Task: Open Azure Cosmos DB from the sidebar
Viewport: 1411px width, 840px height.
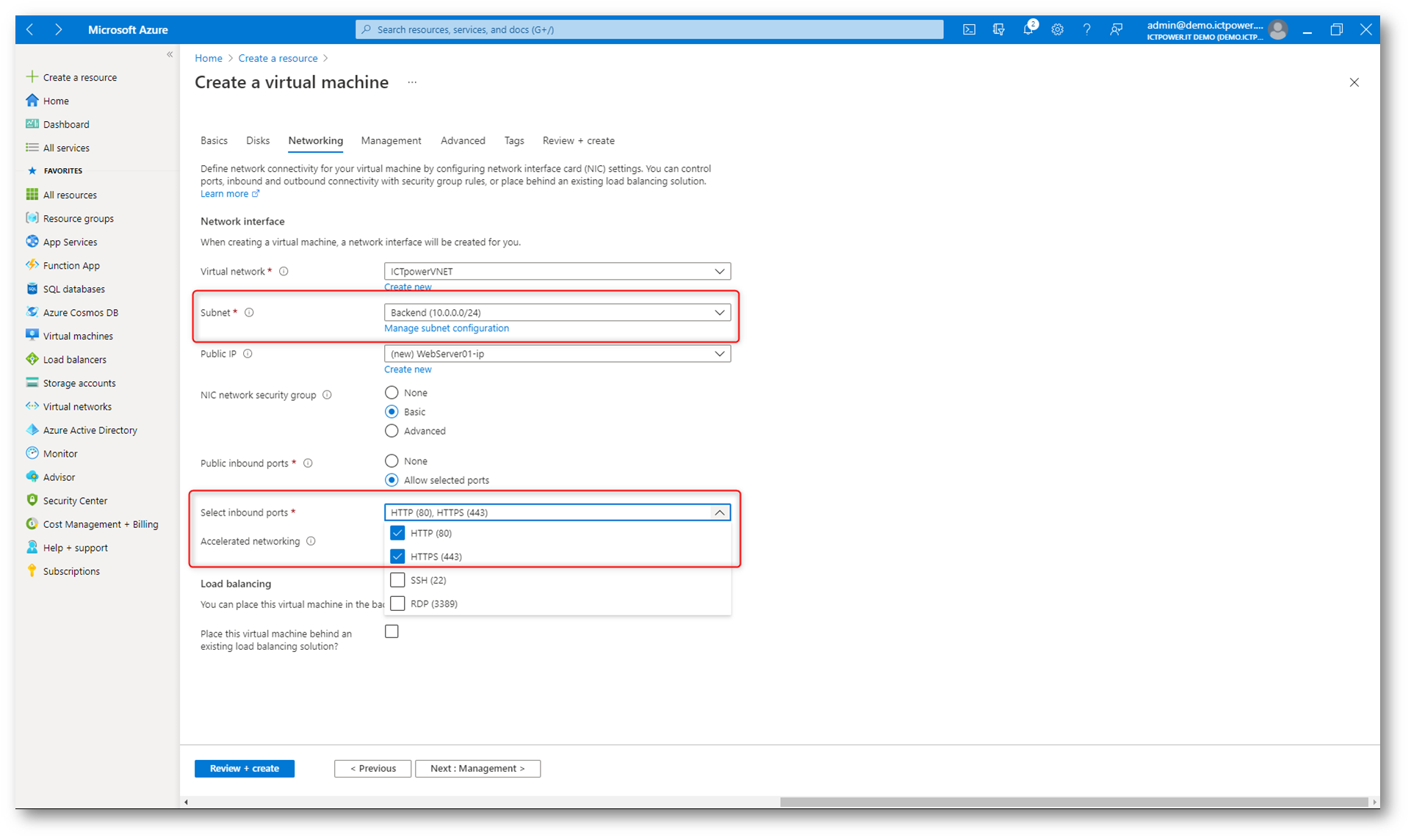Action: tap(81, 312)
